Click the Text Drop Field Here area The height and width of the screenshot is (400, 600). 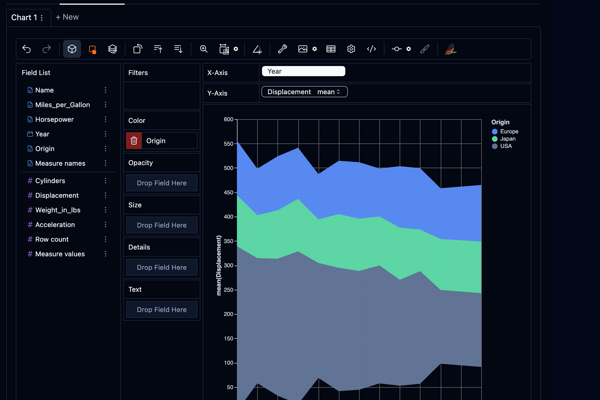(162, 309)
